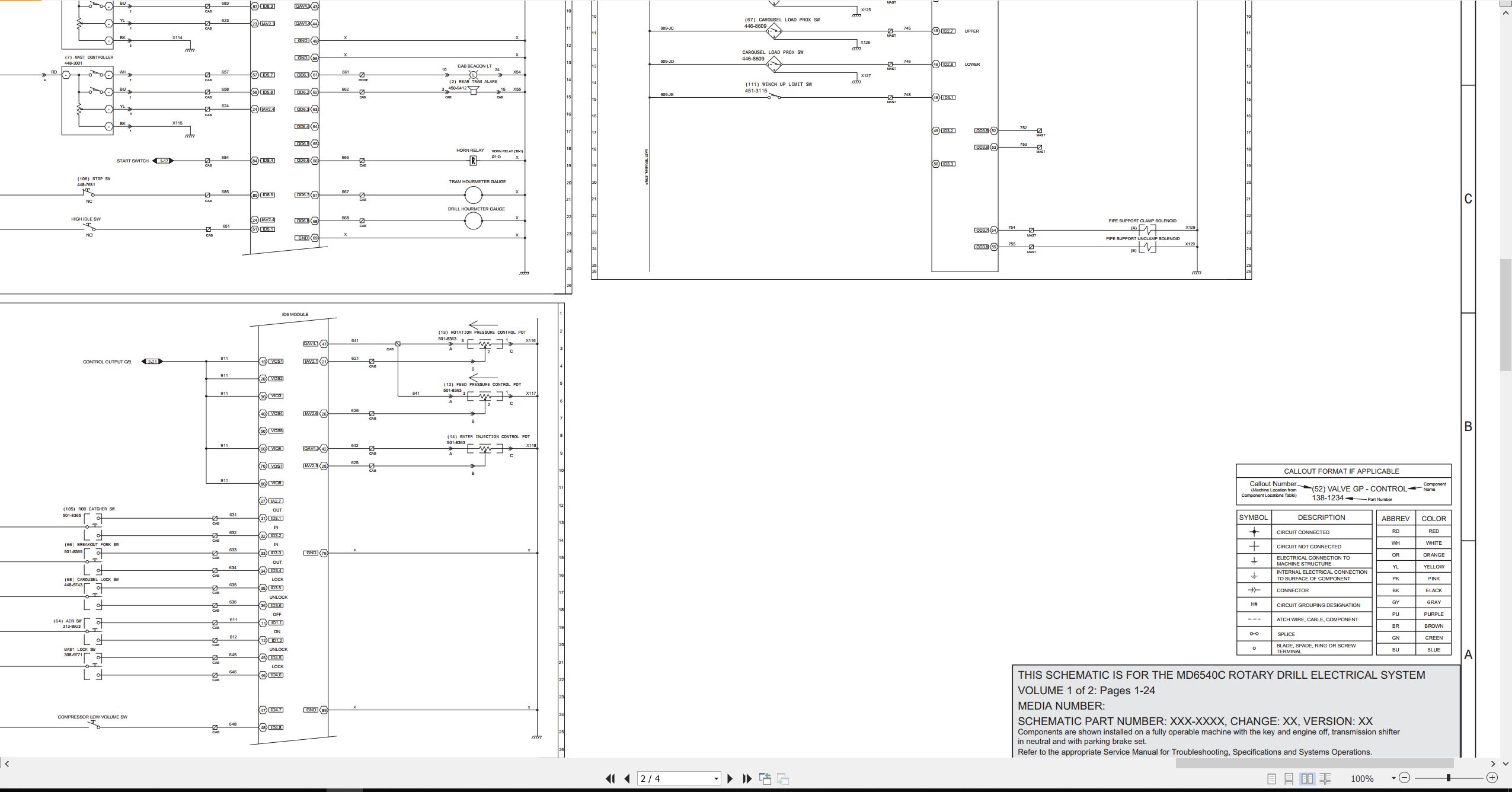This screenshot has width=1512, height=792.
Task: Click the grayed-out next view icon
Action: coord(782,778)
